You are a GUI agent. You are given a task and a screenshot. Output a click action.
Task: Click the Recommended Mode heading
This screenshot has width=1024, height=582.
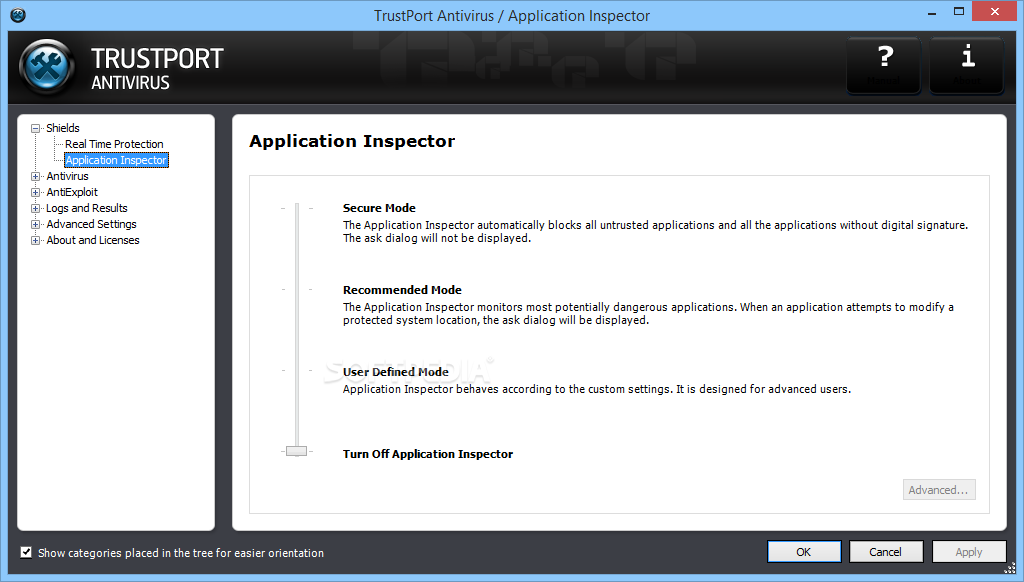coord(402,290)
